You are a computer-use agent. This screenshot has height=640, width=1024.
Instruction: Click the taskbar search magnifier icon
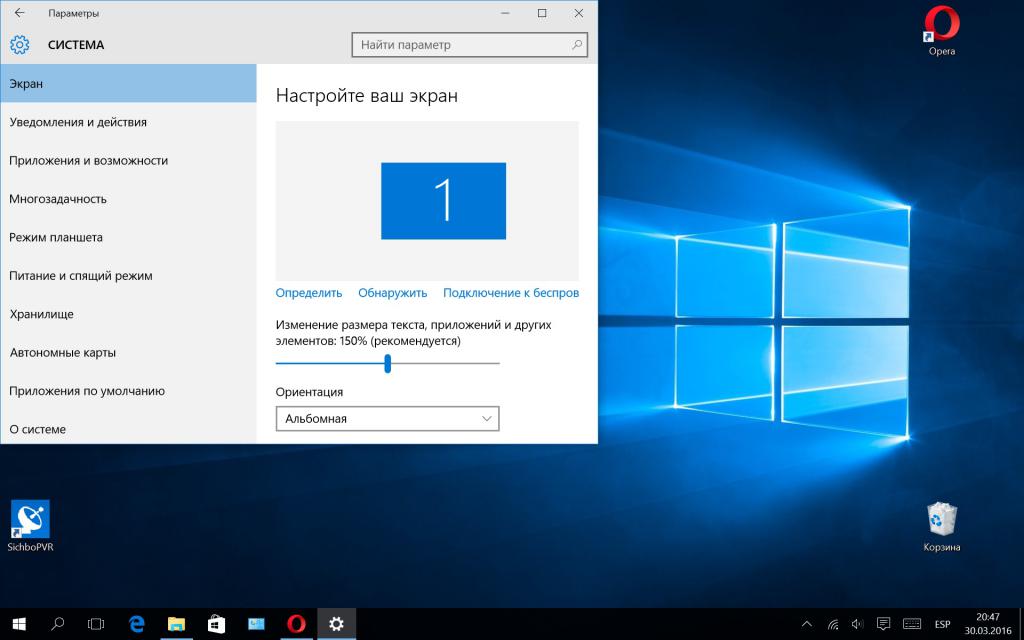[58, 623]
